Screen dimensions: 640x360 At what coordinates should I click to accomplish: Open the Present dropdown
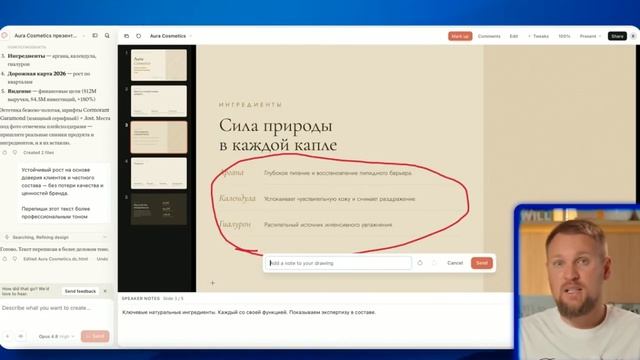(x=590, y=36)
